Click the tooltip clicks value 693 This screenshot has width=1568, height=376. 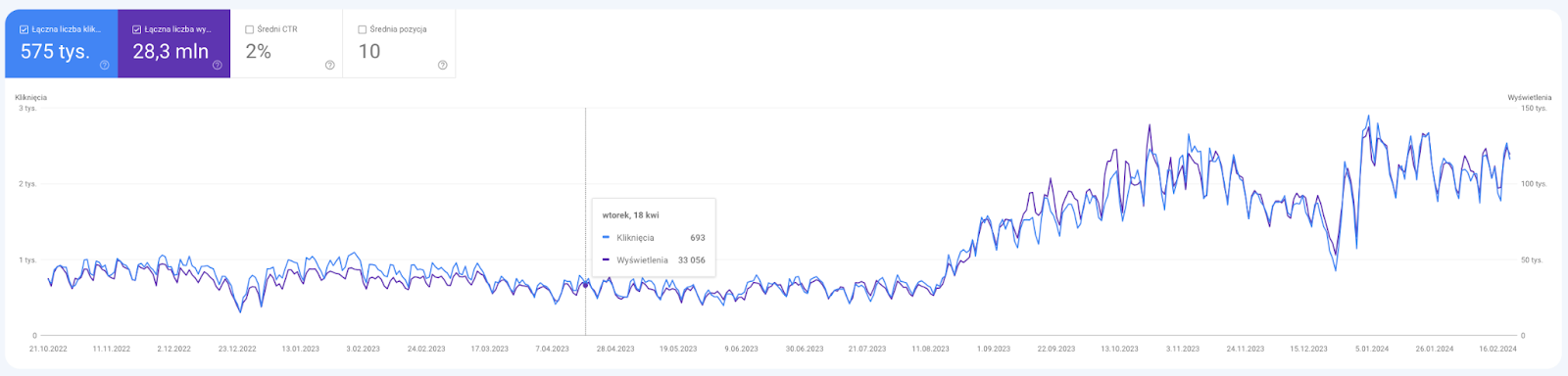[698, 238]
